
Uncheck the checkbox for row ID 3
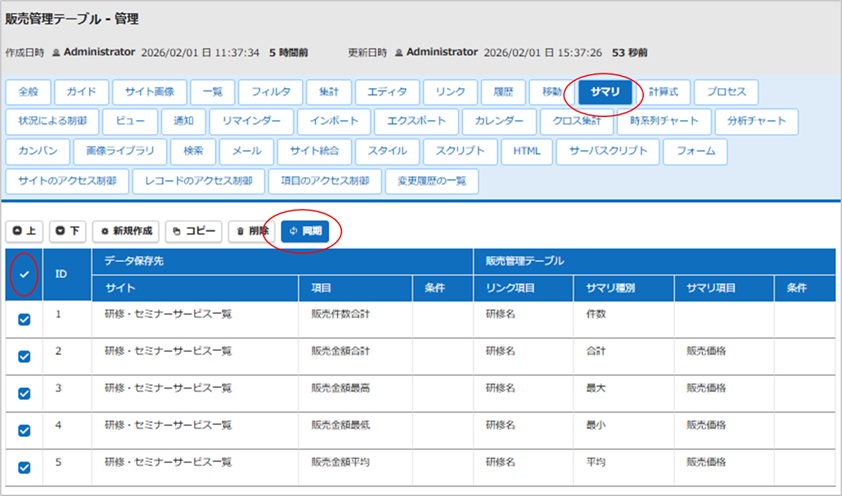[24, 393]
